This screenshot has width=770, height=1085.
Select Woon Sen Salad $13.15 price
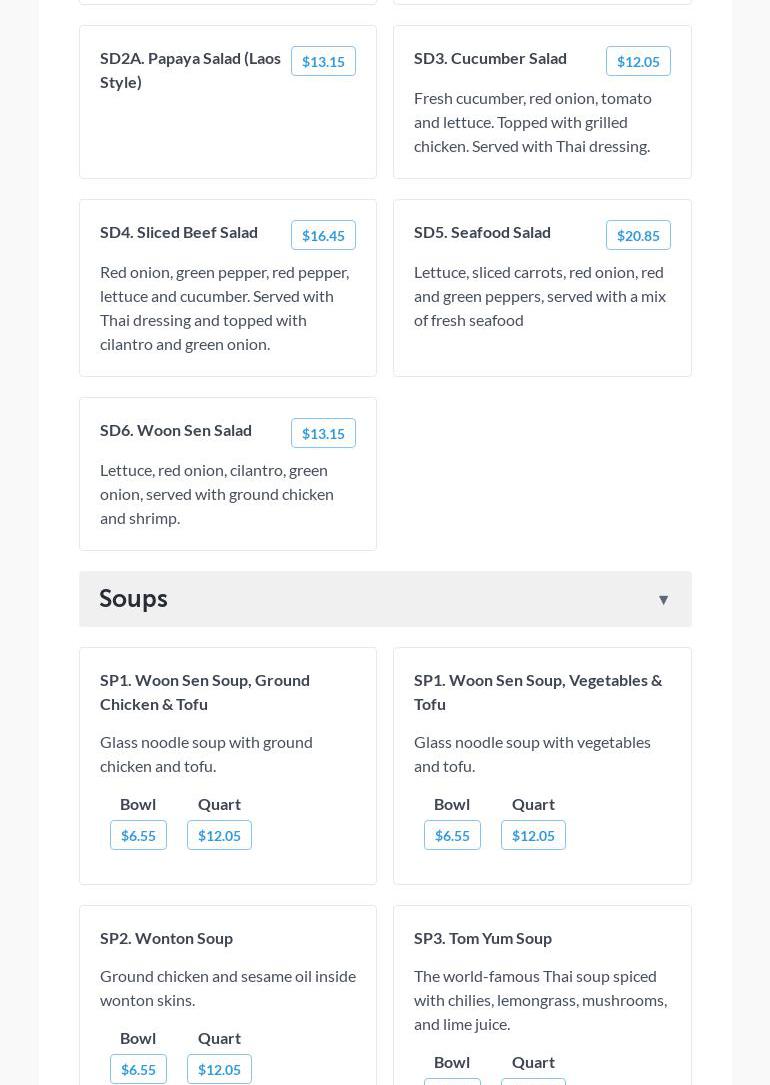point(323,434)
